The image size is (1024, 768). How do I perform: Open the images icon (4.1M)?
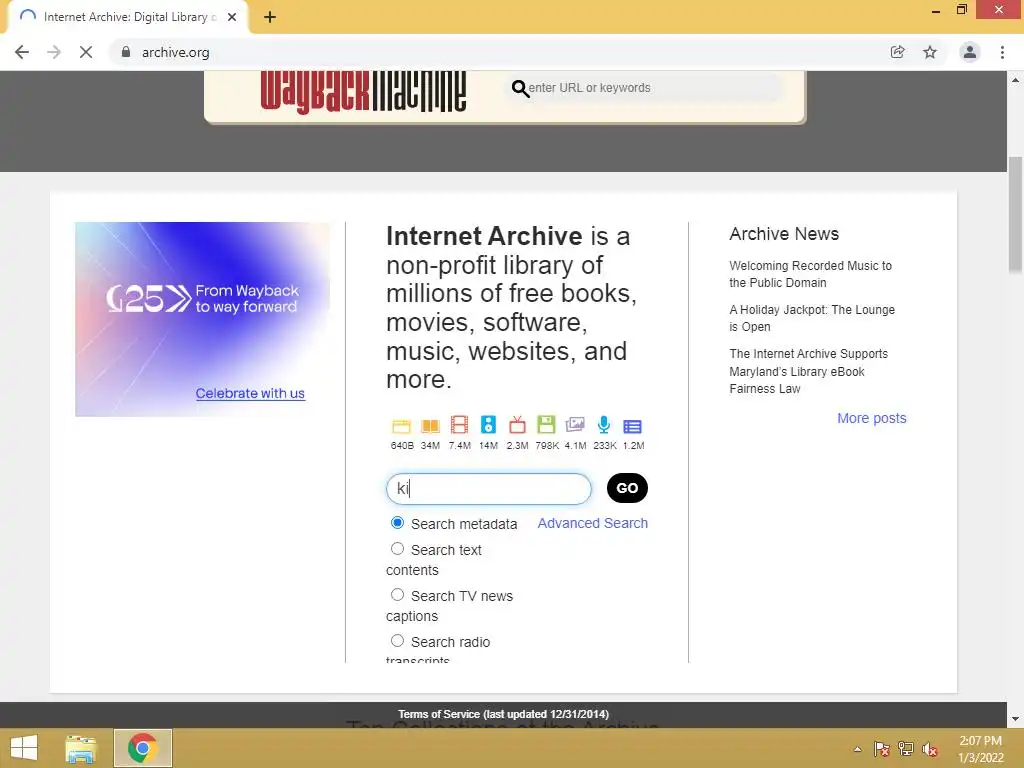point(575,425)
